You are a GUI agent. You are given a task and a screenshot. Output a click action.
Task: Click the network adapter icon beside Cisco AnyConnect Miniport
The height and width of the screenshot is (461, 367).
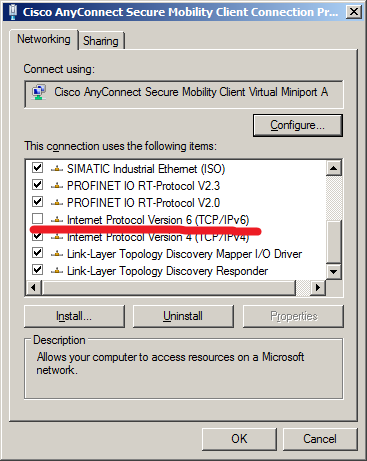pos(39,92)
